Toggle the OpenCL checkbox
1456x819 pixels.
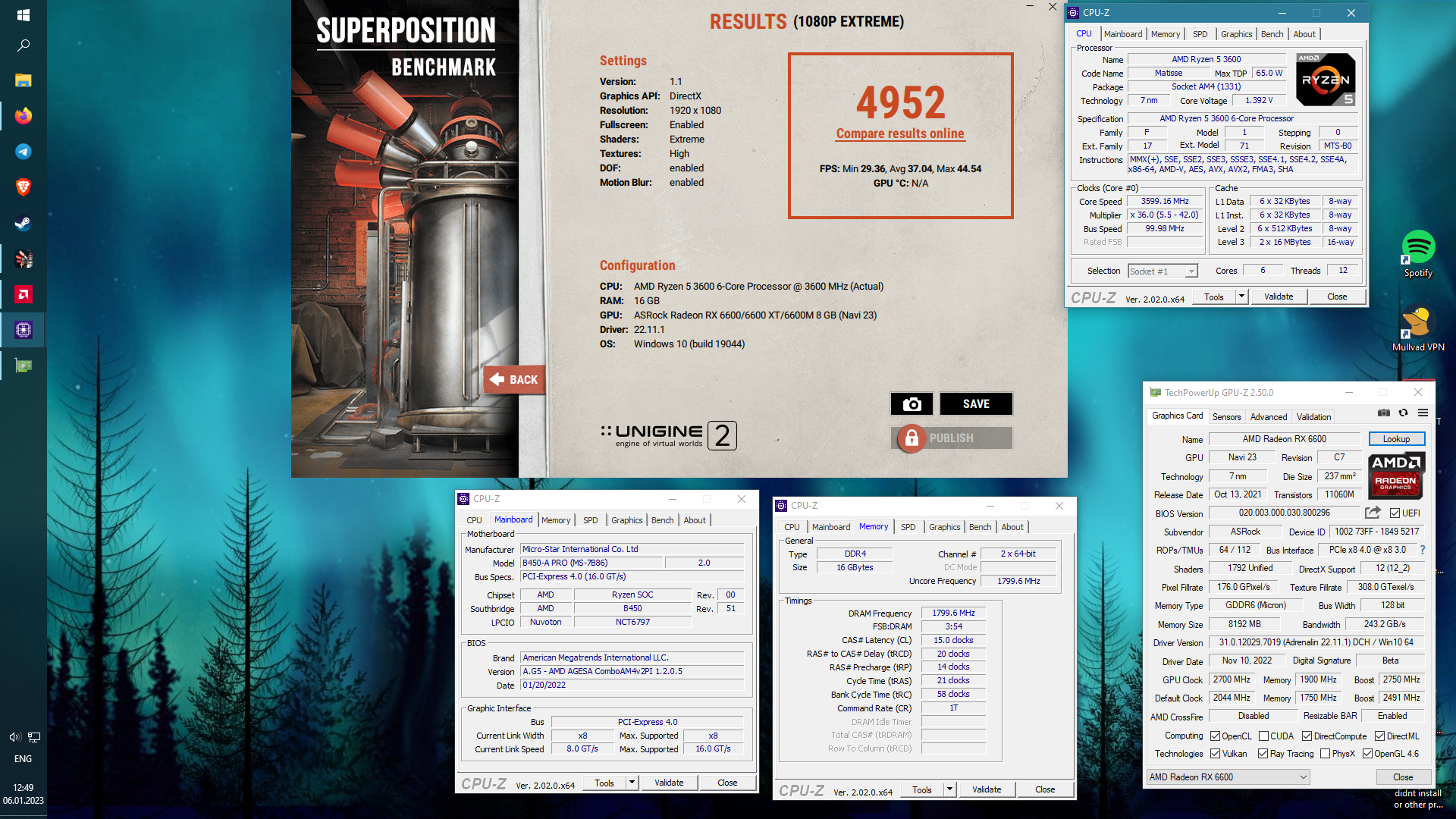(x=1215, y=736)
